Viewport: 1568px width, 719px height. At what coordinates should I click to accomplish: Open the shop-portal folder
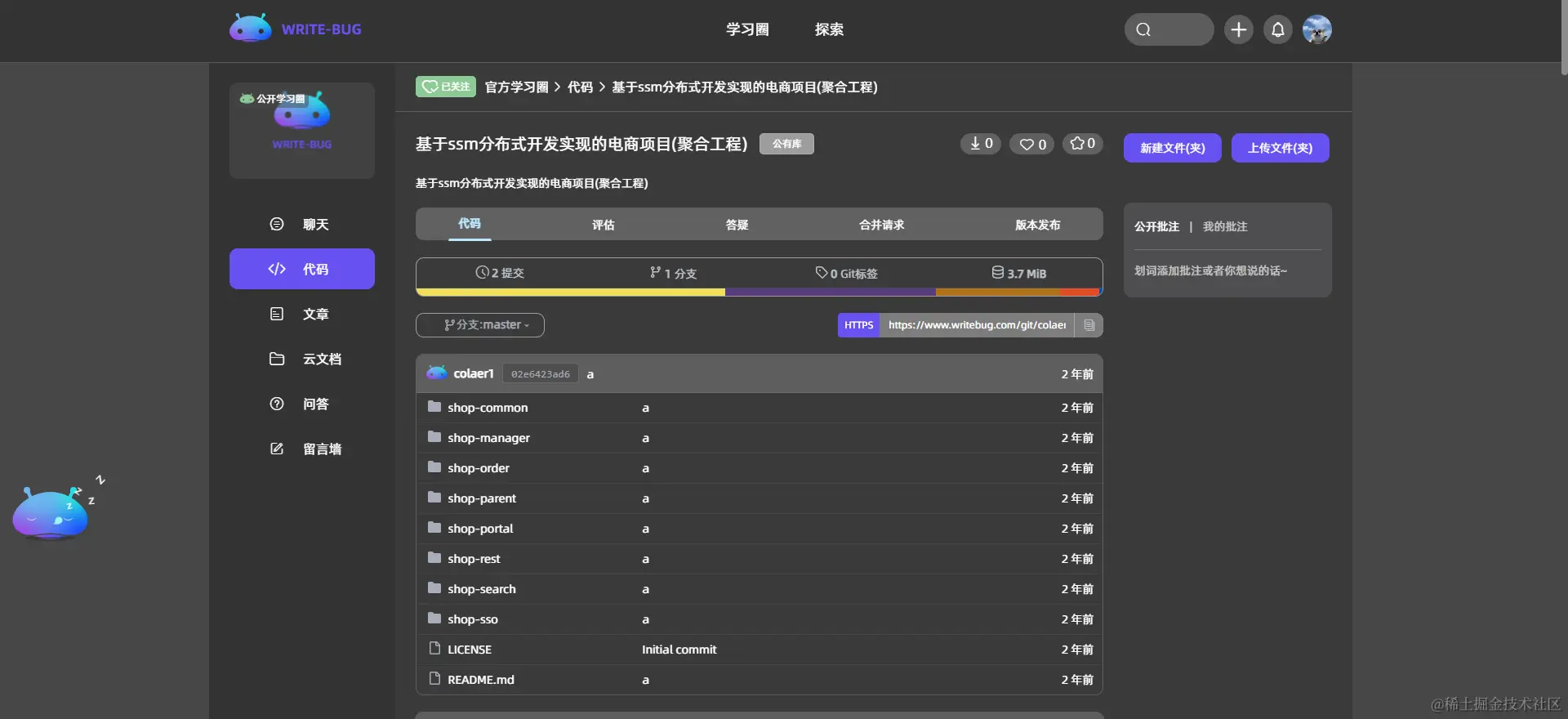coord(480,529)
